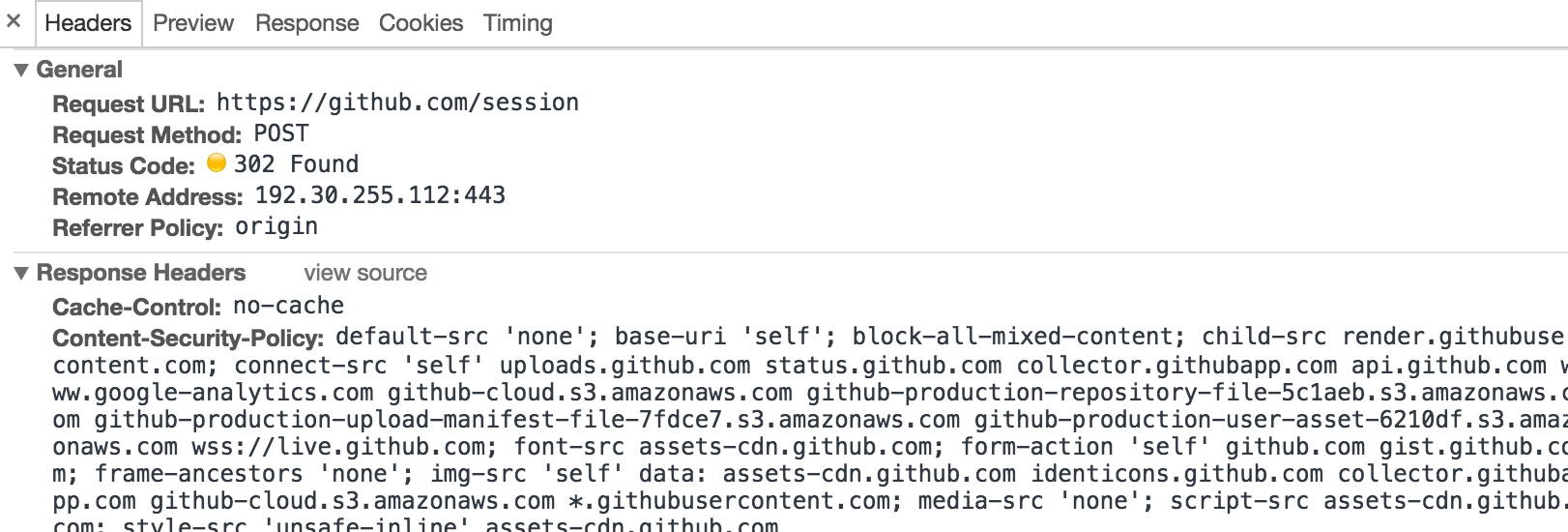Select the Cookies tab
Viewport: 1568px width, 532px height.
pos(421,23)
